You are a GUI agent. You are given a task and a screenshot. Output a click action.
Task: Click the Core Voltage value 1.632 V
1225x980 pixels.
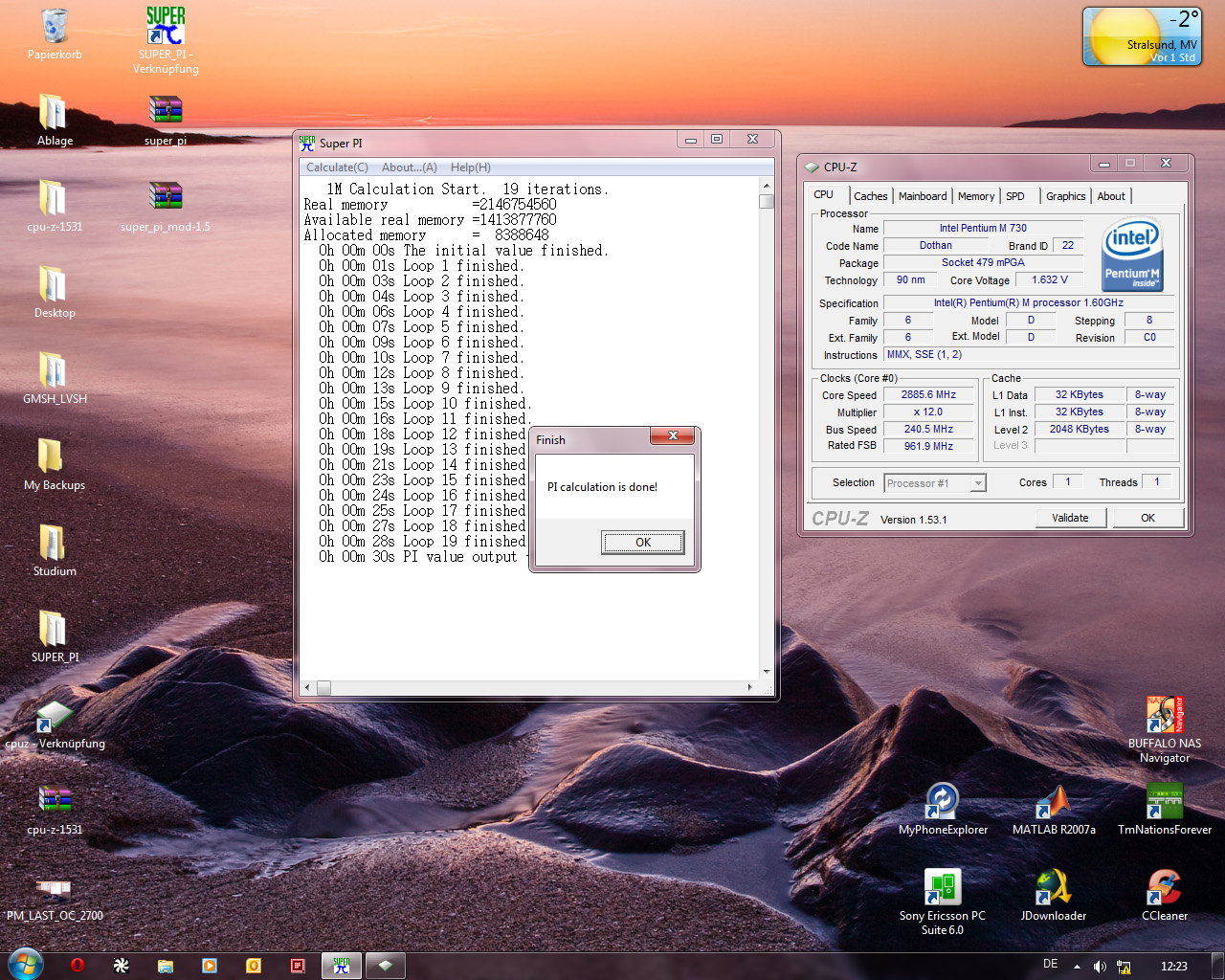[x=1049, y=279]
